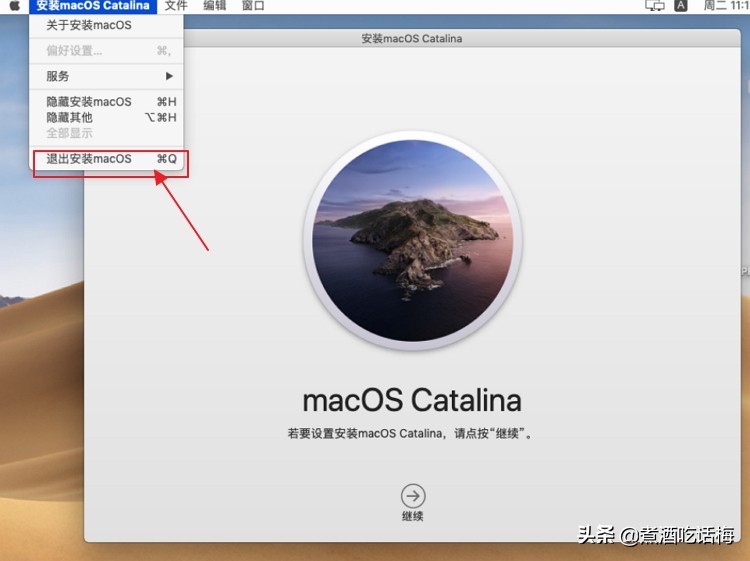This screenshot has height=561, width=750.
Task: Choose 隐藏安装macOS from the menu
Action: pyautogui.click(x=106, y=102)
